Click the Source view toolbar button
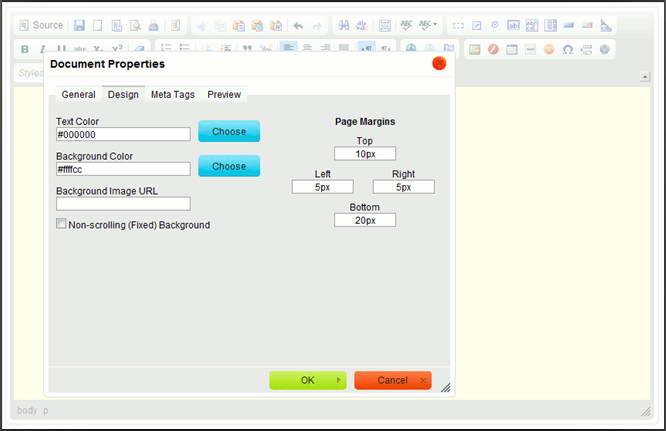 (x=40, y=25)
